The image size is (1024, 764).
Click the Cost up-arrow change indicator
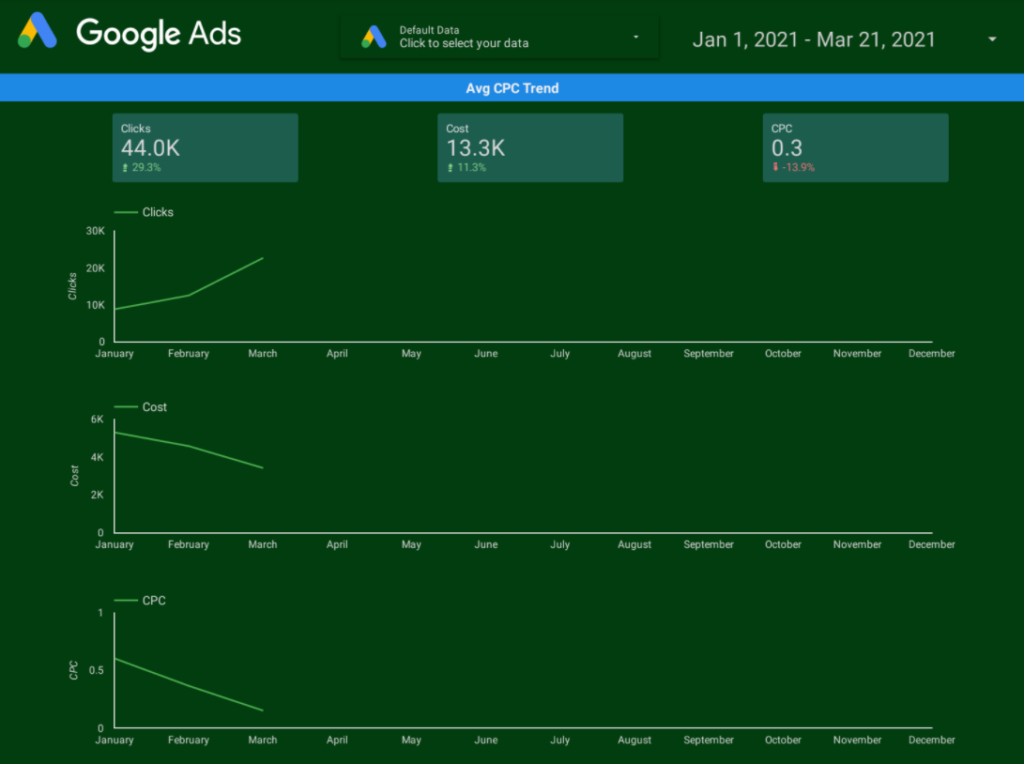coord(450,168)
